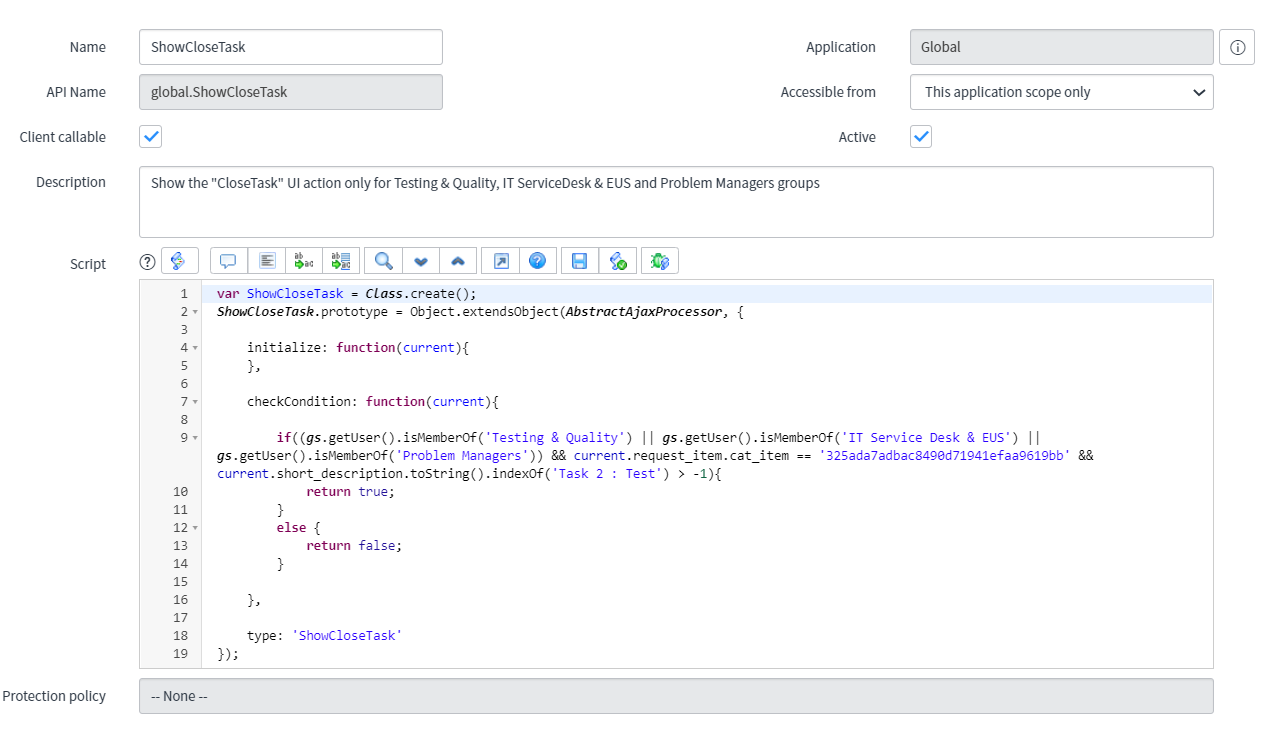The image size is (1277, 729).
Task: Click the find previous up-arrow icon
Action: click(x=458, y=261)
